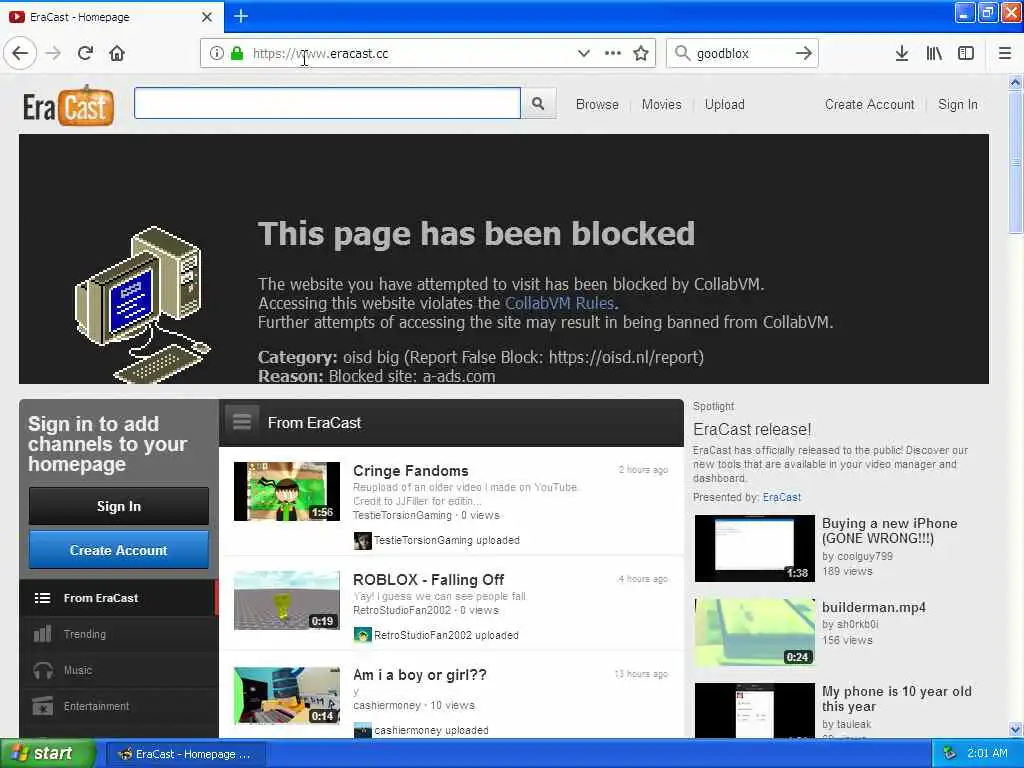Click the green padlock security icon
This screenshot has width=1024, height=768.
[x=237, y=54]
